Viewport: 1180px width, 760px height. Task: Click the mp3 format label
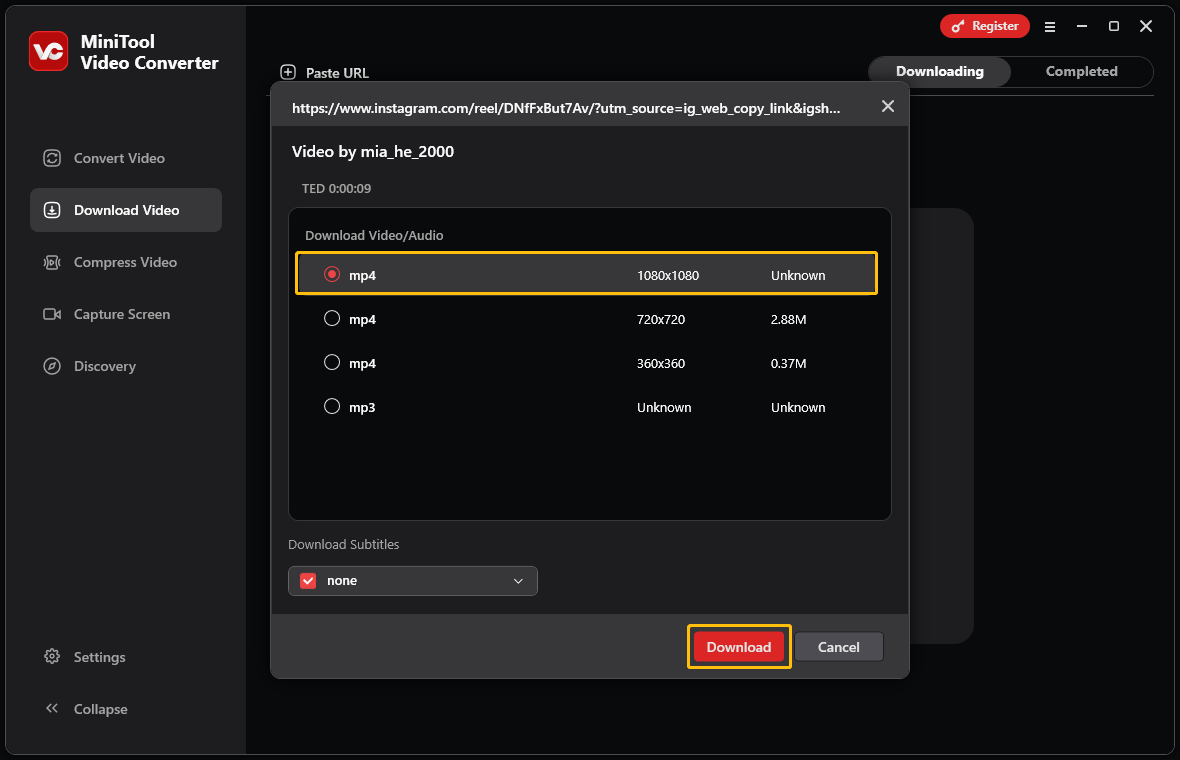pos(362,408)
